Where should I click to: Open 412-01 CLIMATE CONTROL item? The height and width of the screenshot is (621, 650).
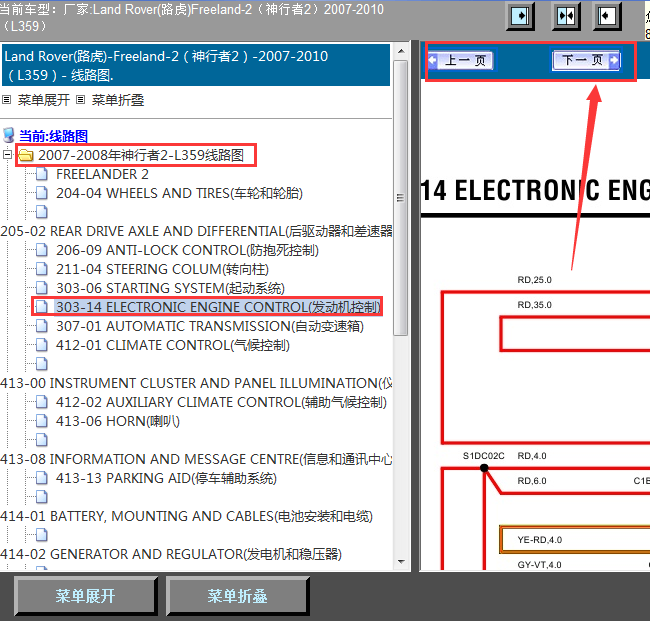(x=173, y=345)
